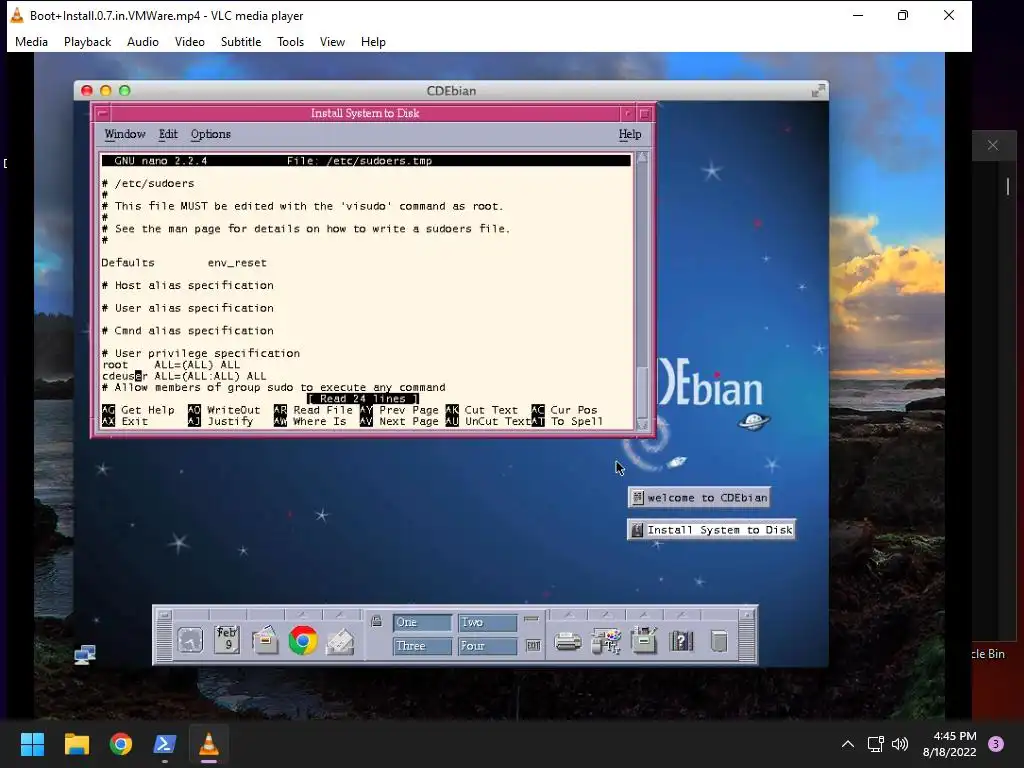Open VLC Media menu
The height and width of the screenshot is (768, 1024).
(31, 42)
